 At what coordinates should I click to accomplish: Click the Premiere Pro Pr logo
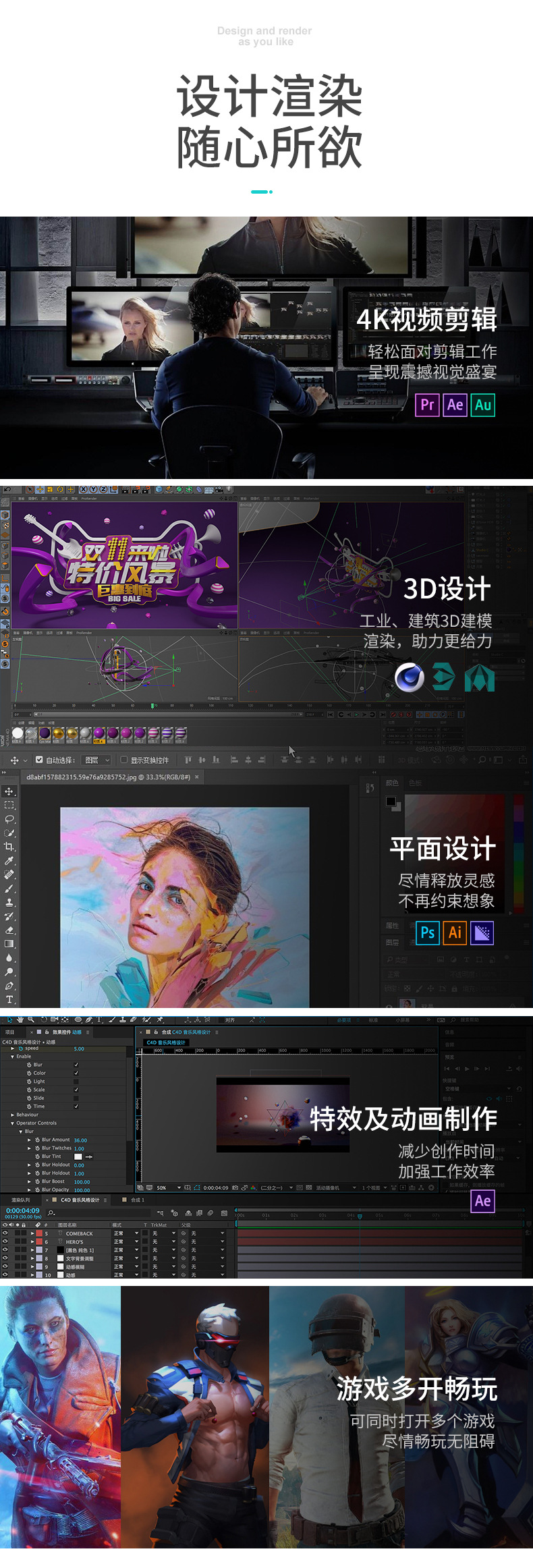pos(427,405)
